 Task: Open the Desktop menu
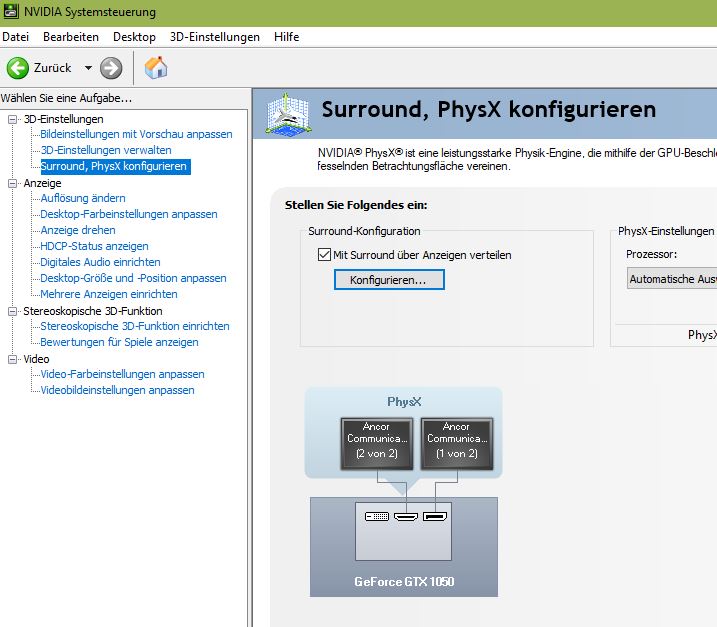pos(134,37)
